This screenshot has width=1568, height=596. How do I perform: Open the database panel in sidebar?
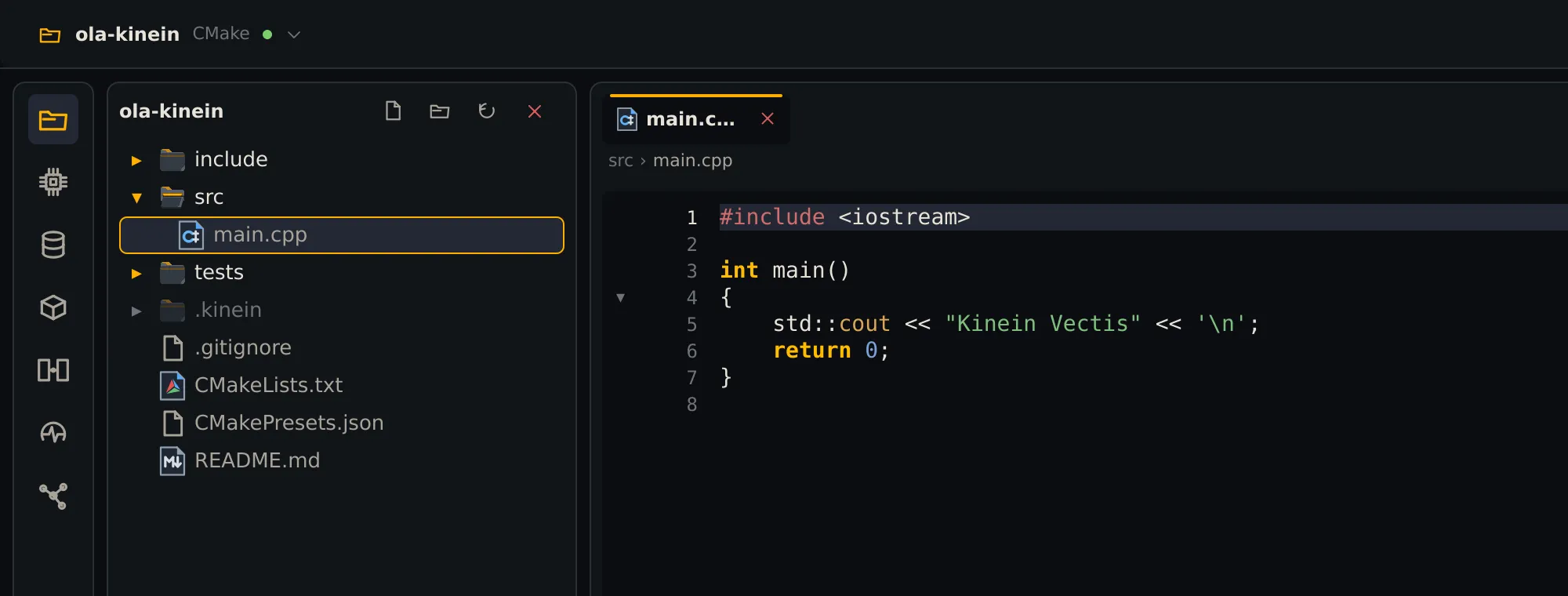click(x=53, y=245)
